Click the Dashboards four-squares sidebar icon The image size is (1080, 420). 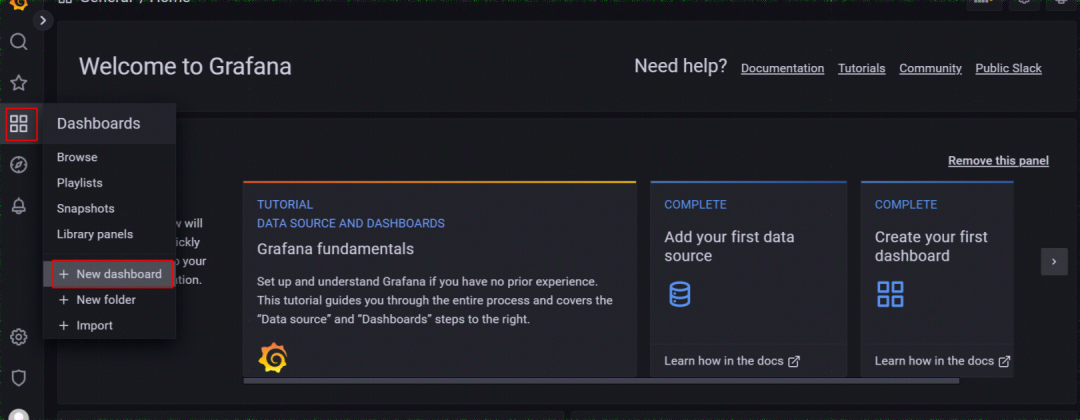tap(19, 125)
